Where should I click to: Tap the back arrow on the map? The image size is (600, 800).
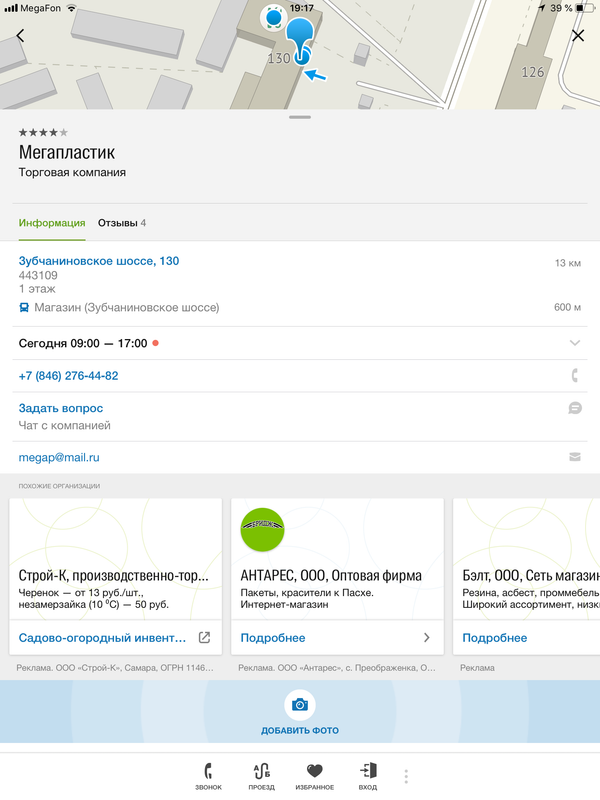click(20, 36)
